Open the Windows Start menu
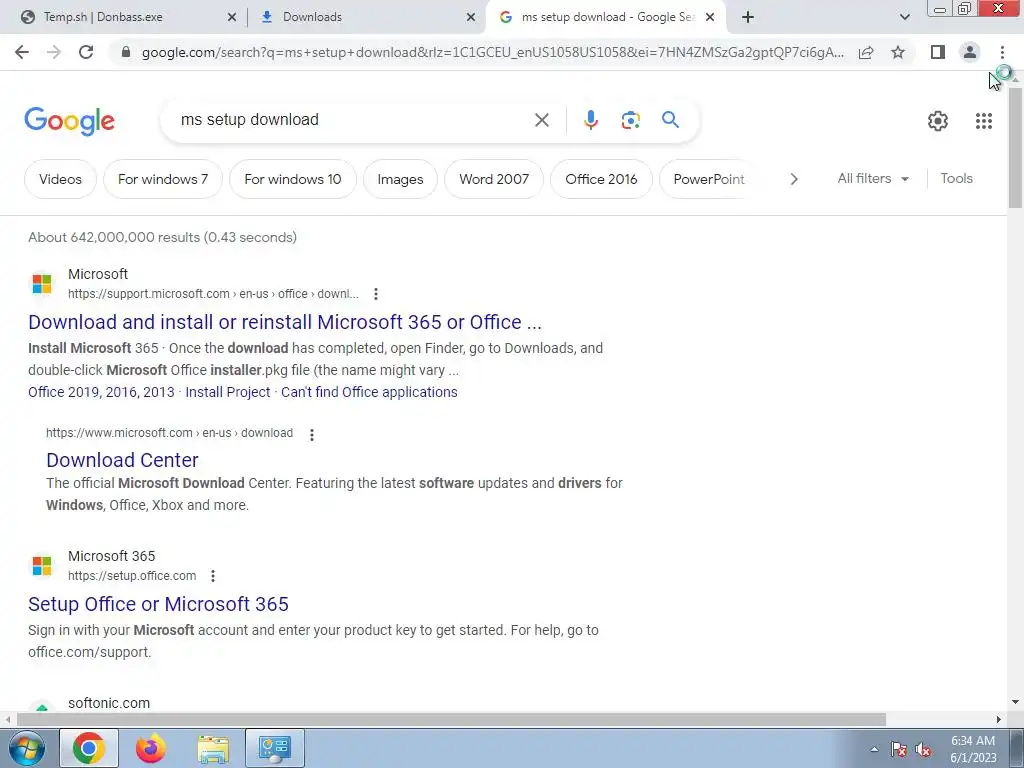The height and width of the screenshot is (768, 1024). pos(26,748)
